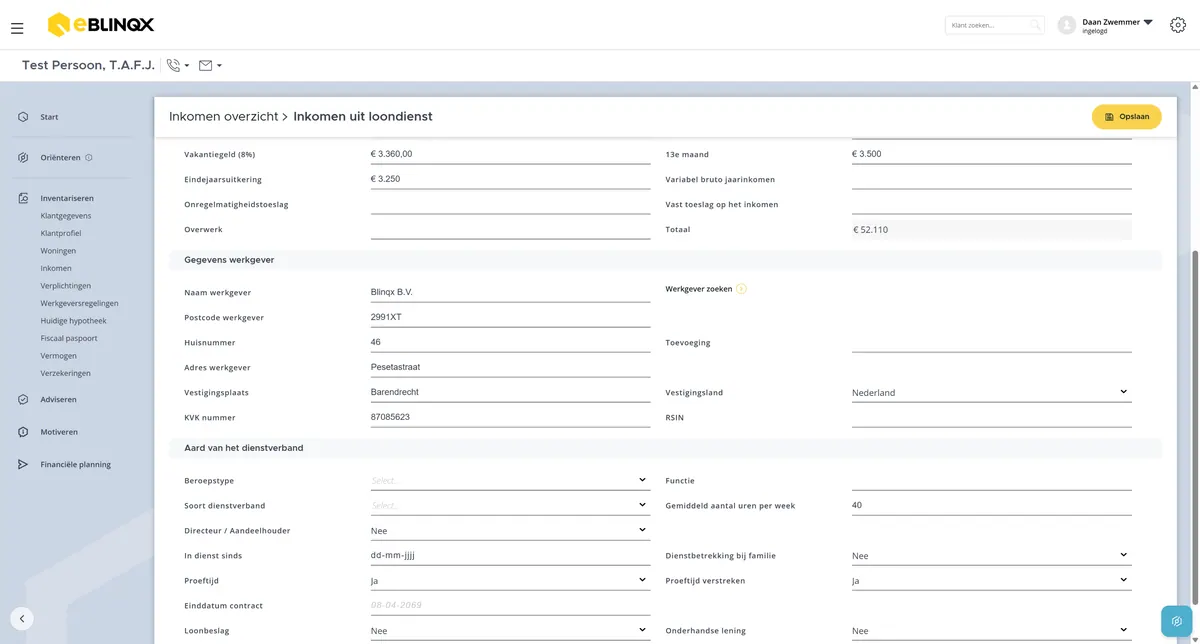Click the Financiële planning play icon
Screen dimensions: 1200x644
point(23,465)
